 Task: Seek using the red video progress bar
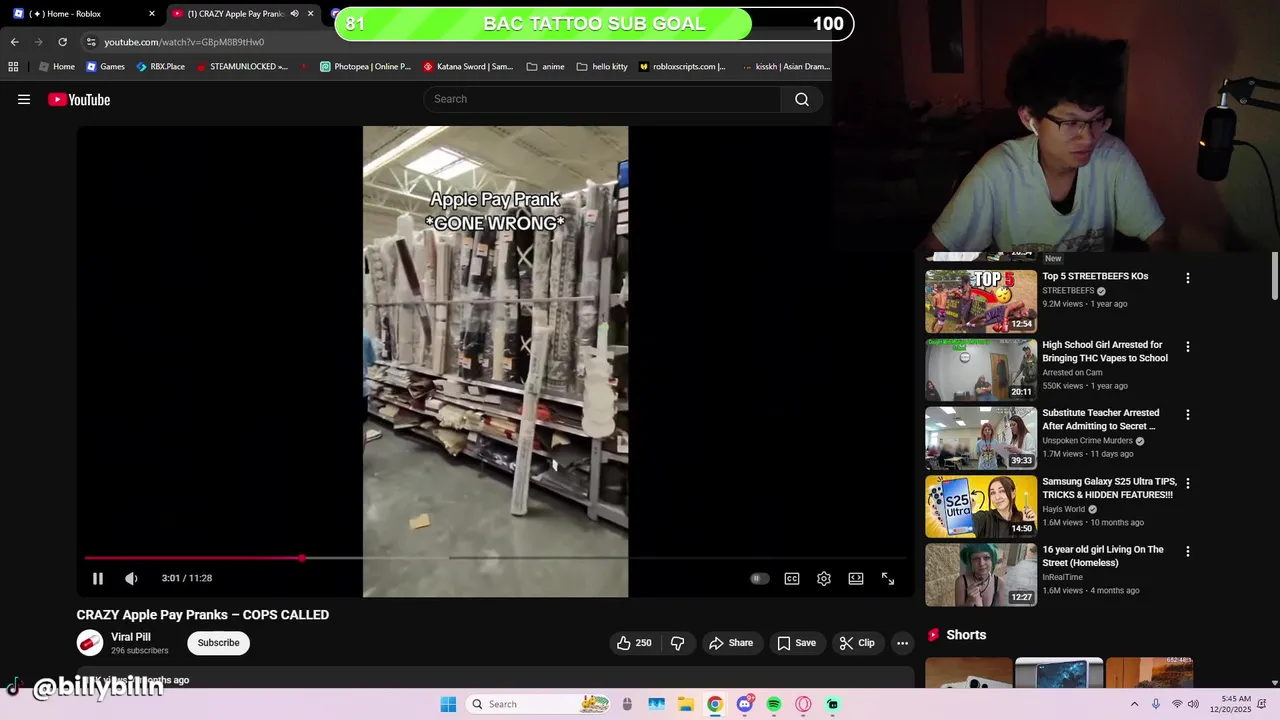(495, 558)
